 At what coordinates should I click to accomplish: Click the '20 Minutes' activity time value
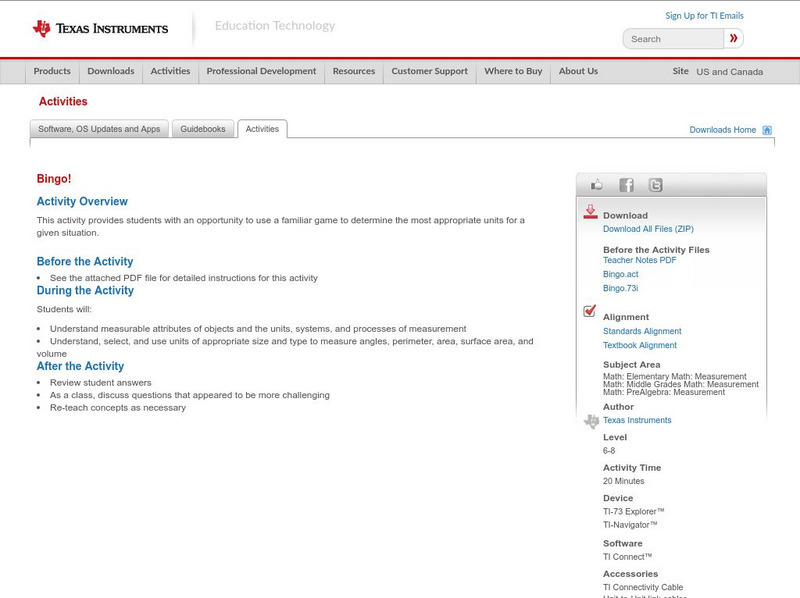tap(623, 481)
